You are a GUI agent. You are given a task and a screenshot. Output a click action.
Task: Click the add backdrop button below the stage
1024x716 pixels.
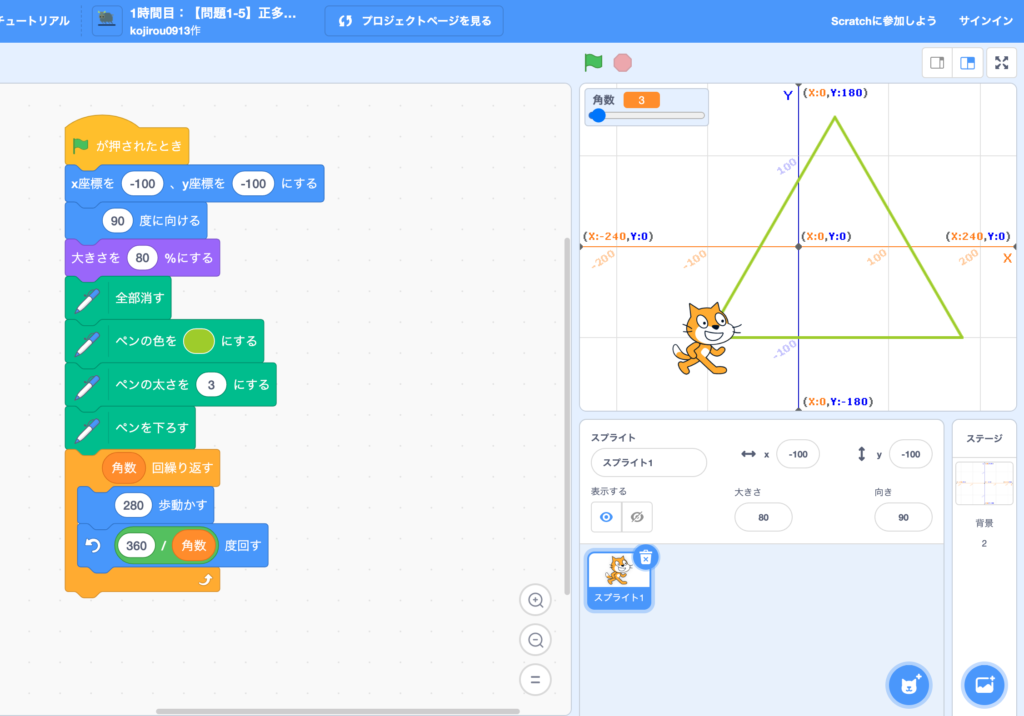tap(984, 685)
